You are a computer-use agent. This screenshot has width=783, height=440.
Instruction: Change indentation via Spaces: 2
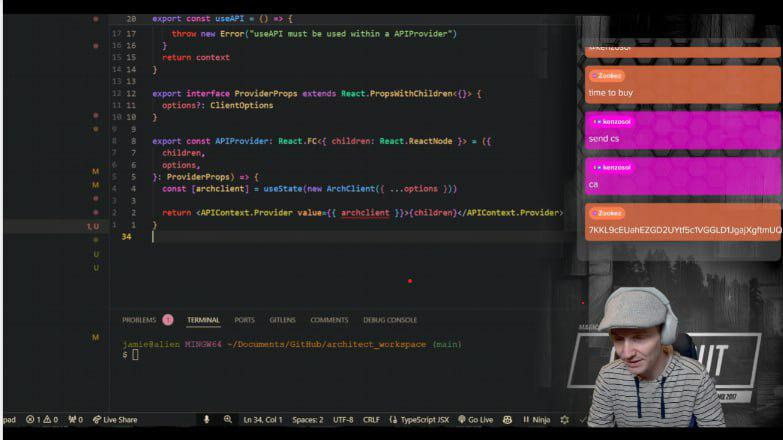[x=308, y=420]
